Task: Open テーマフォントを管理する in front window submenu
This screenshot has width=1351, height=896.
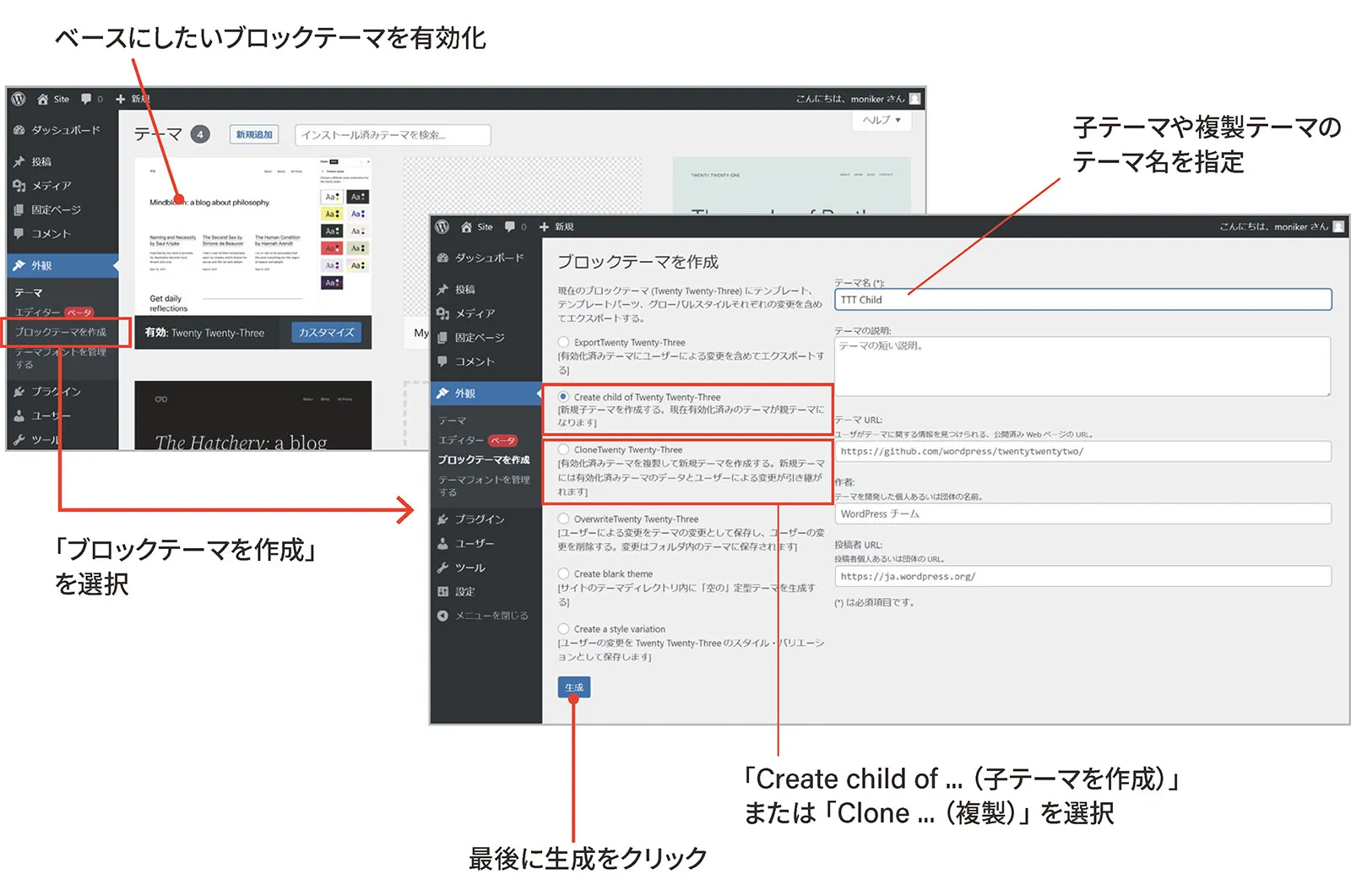Action: (484, 486)
